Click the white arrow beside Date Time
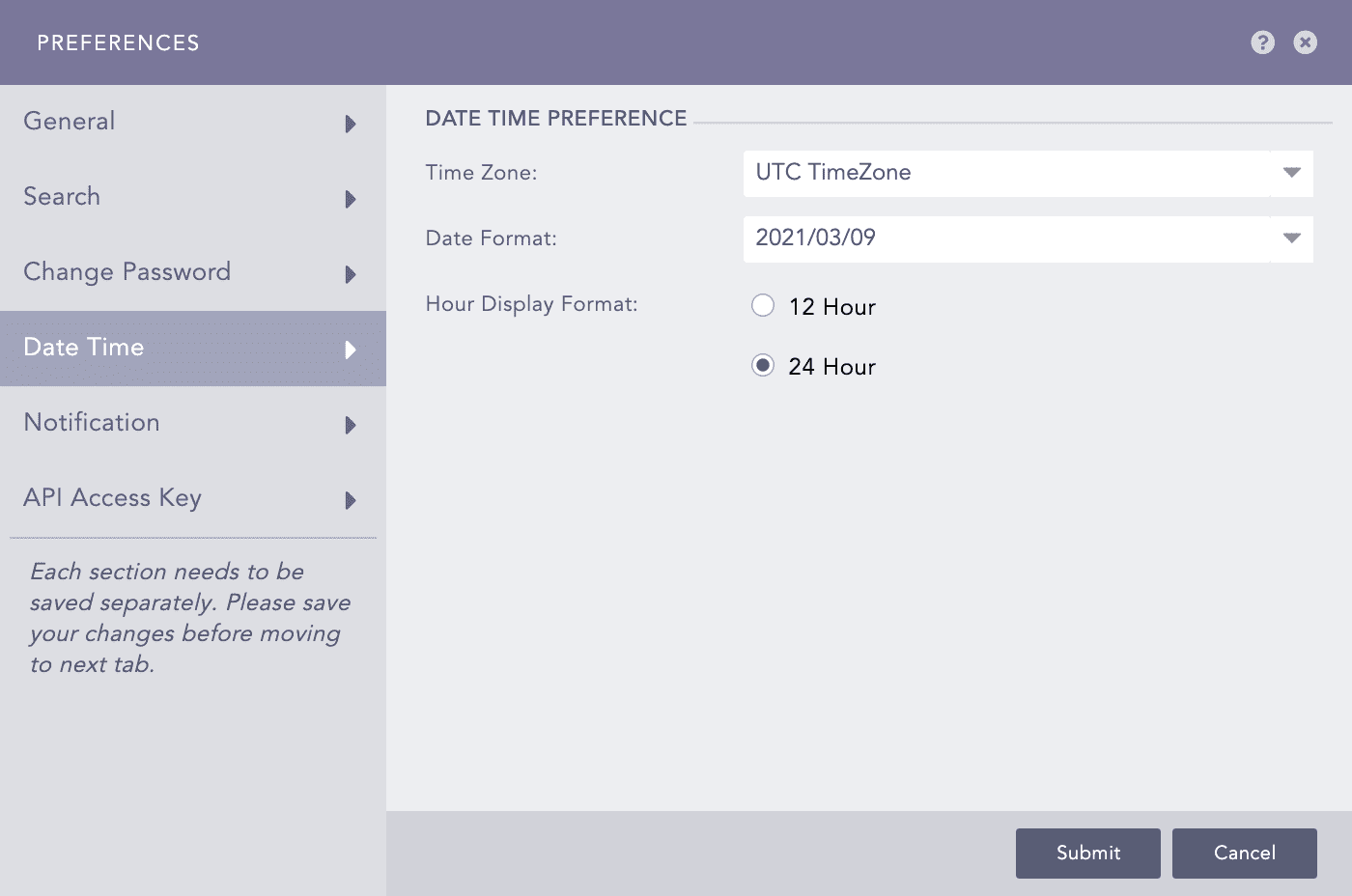Viewport: 1352px width, 896px height. coord(351,350)
